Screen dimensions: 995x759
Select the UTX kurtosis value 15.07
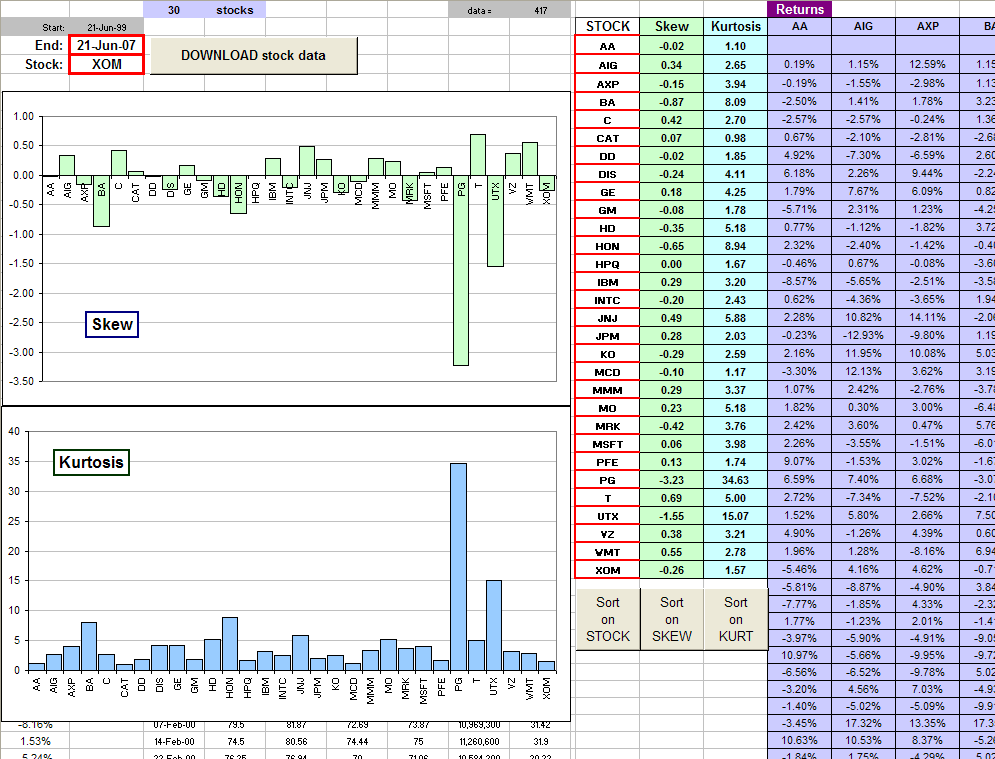(x=735, y=517)
